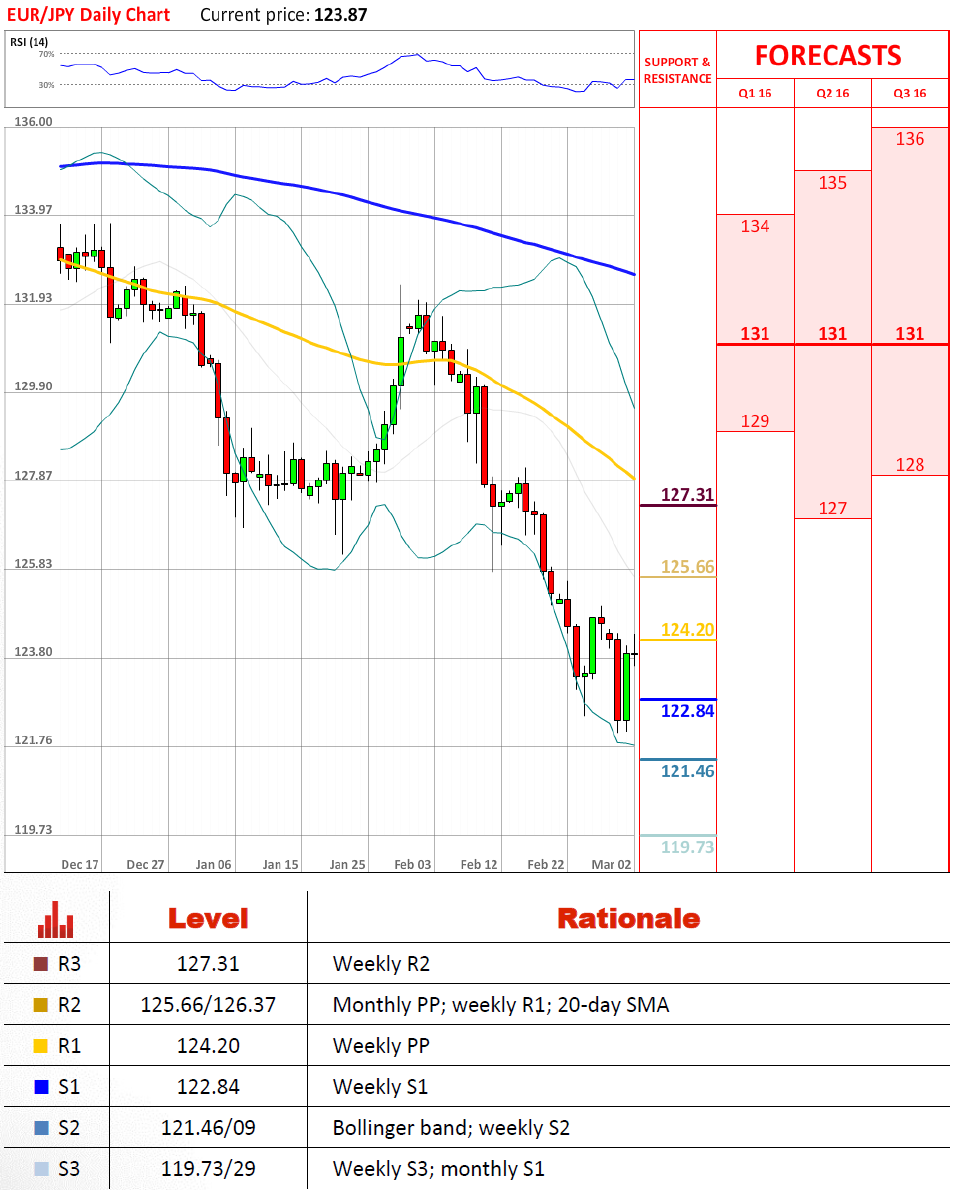
Task: Click the SUPPORT & RESISTANCE header
Action: click(678, 70)
